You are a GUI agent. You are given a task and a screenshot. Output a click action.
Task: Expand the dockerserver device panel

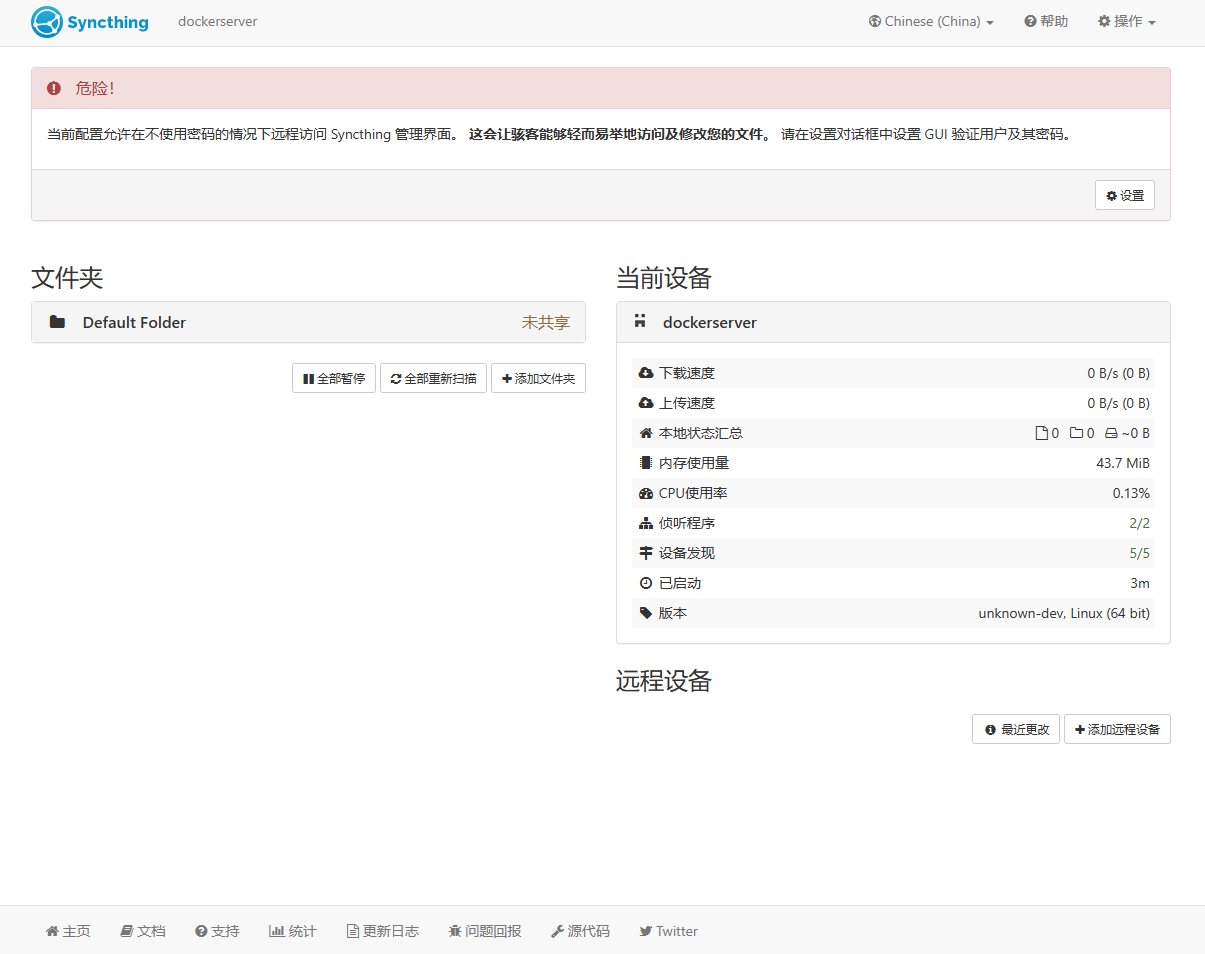click(892, 322)
